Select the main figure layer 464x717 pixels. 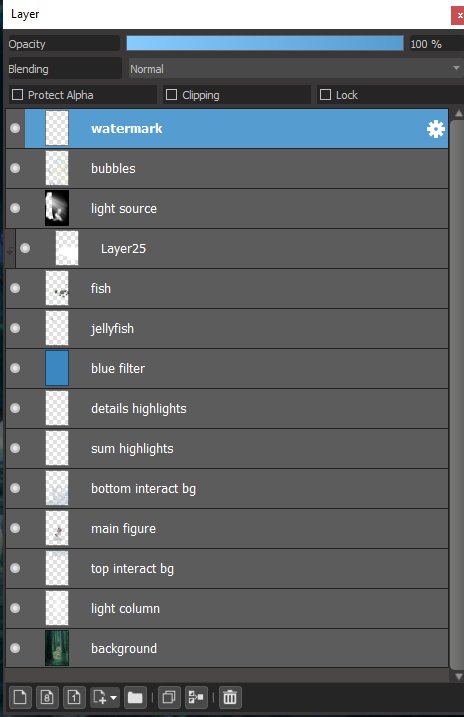pyautogui.click(x=227, y=529)
